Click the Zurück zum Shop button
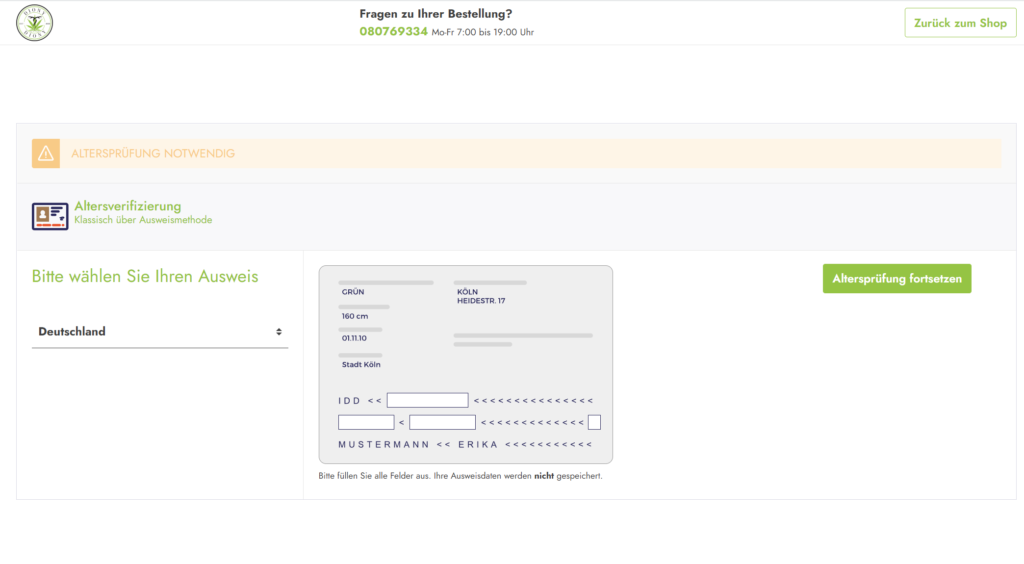The image size is (1024, 564). [960, 23]
